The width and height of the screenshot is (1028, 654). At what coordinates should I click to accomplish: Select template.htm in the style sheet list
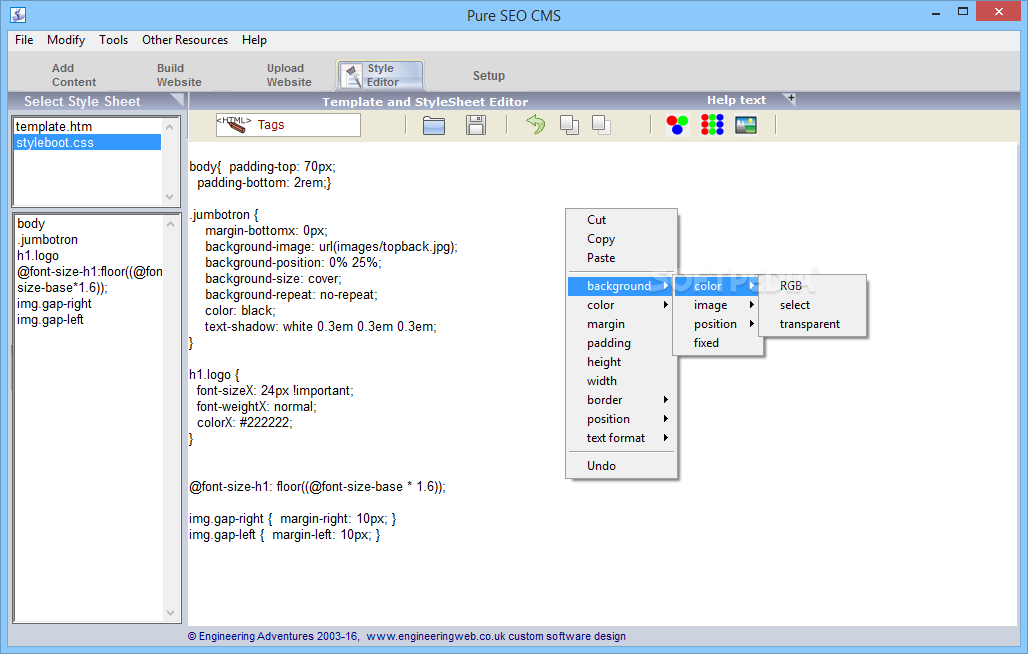click(x=87, y=126)
